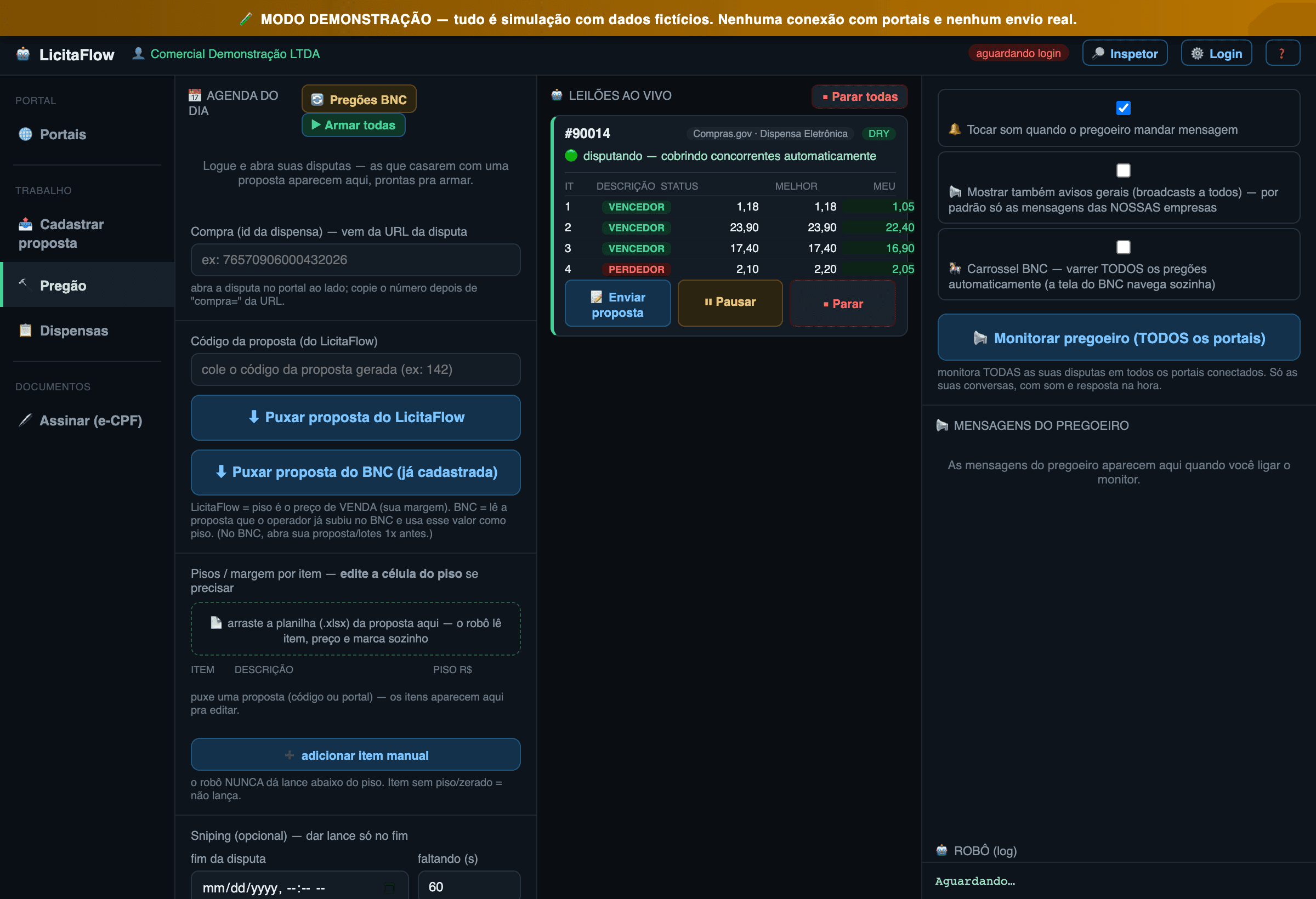1316x899 pixels.
Task: Click the robot icon by ROBÔ (log)
Action: (x=941, y=850)
